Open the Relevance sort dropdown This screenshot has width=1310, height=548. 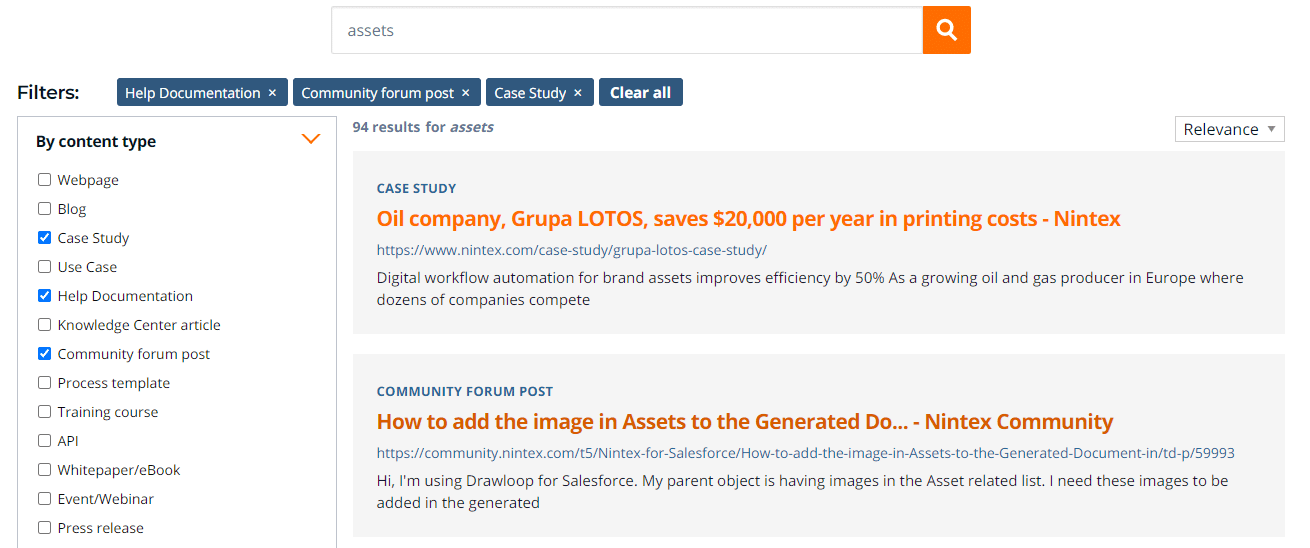pos(1229,129)
